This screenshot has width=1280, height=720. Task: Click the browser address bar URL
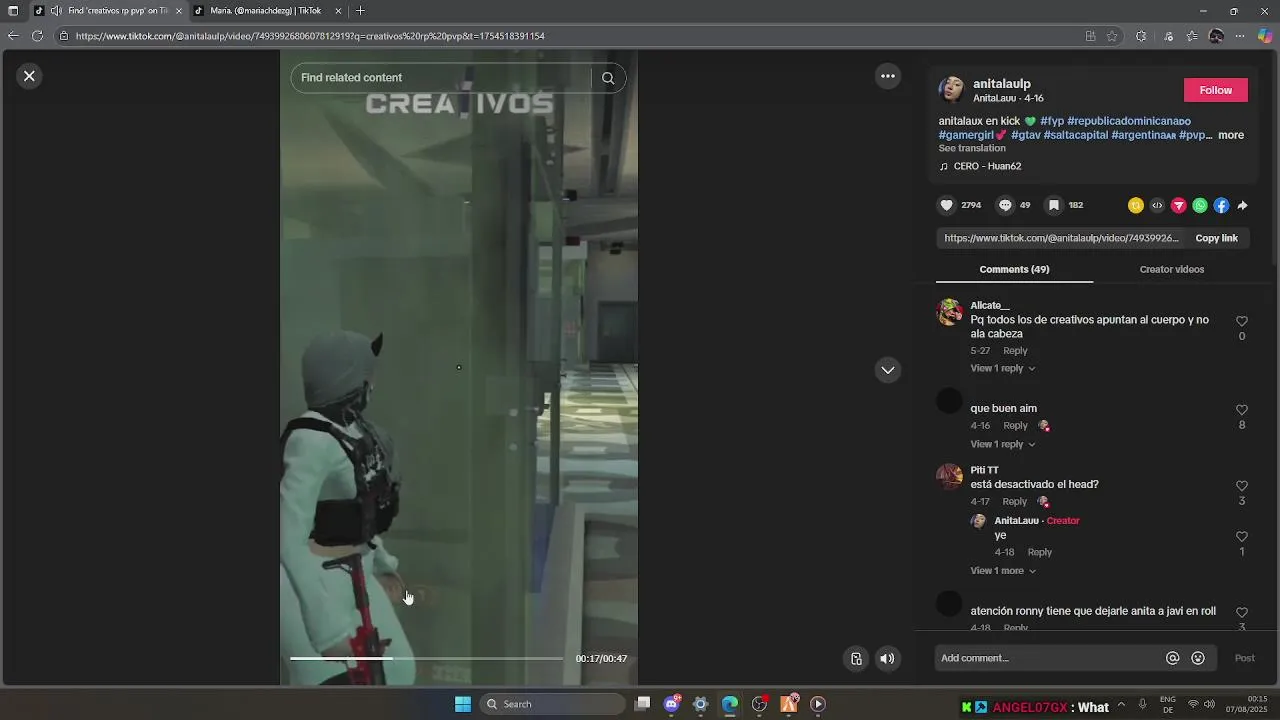[310, 36]
